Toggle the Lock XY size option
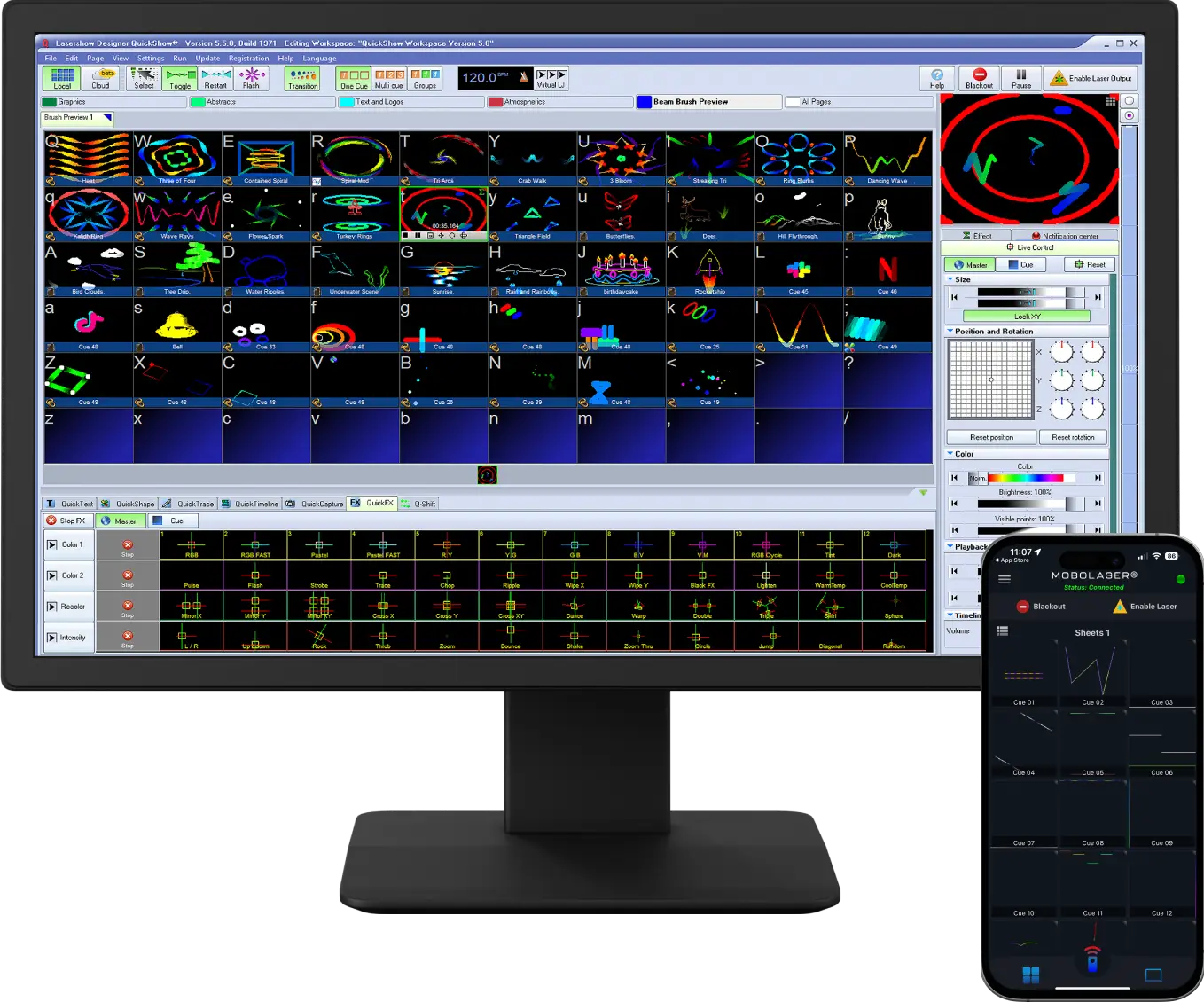 click(1026, 317)
